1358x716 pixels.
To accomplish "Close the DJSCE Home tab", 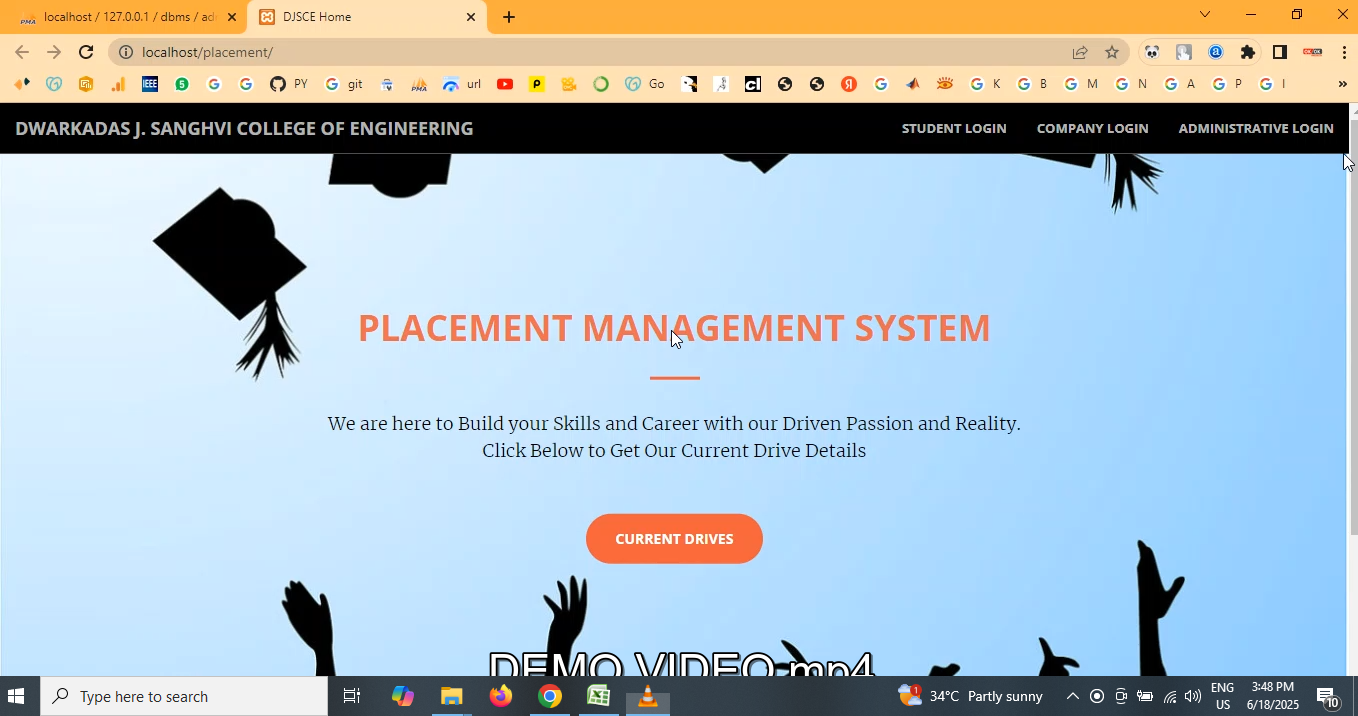I will tap(471, 17).
